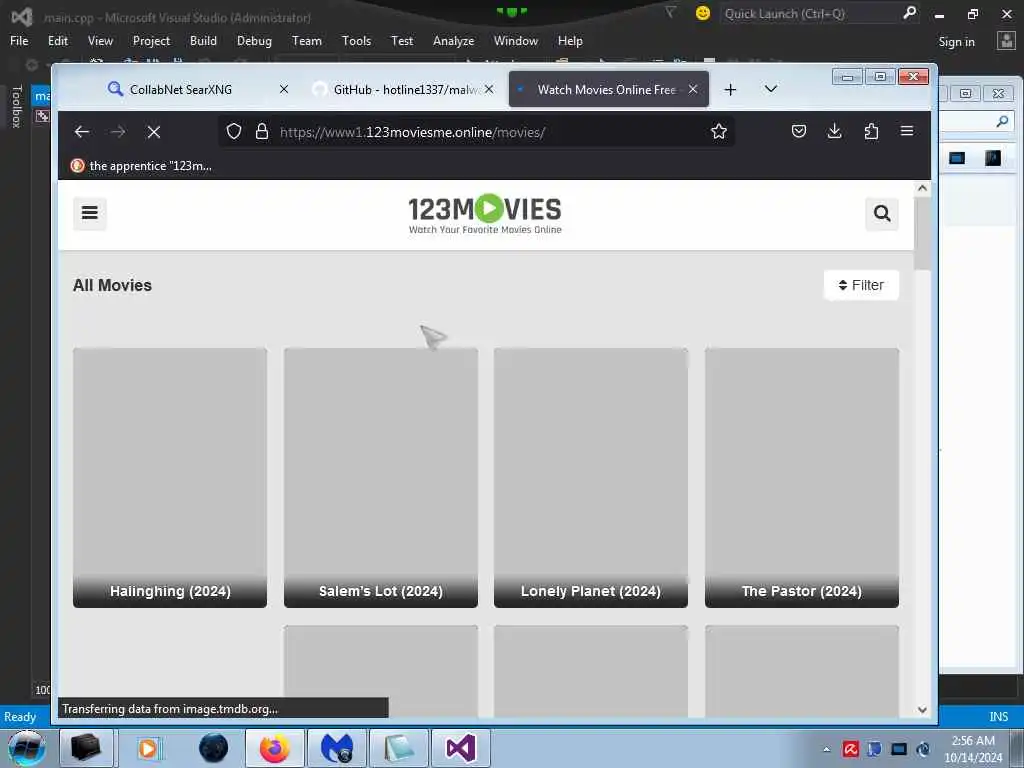Open Visual Studio from the taskbar
Image resolution: width=1024 pixels, height=768 pixels.
[x=460, y=748]
